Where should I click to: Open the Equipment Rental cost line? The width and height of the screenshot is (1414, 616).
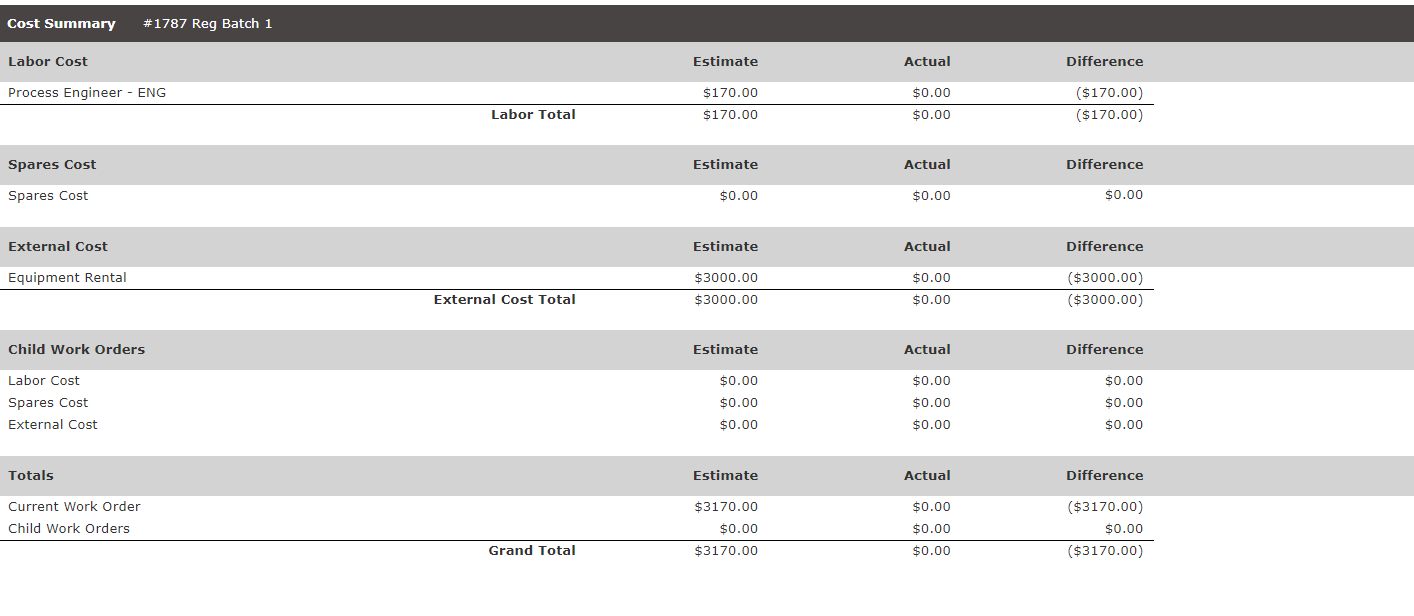67,278
